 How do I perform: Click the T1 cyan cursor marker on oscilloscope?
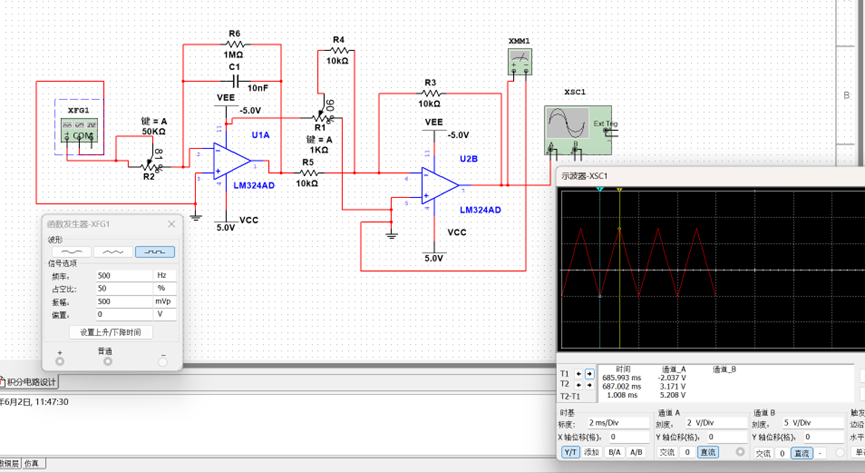600,189
